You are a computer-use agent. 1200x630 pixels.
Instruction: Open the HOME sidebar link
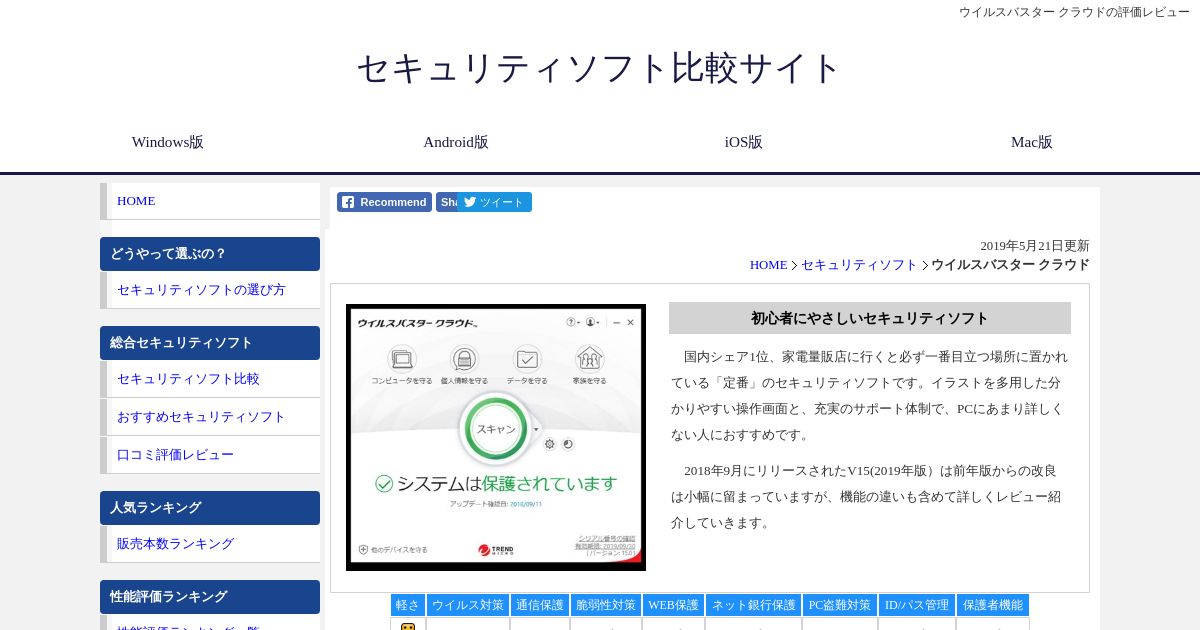tap(210, 201)
